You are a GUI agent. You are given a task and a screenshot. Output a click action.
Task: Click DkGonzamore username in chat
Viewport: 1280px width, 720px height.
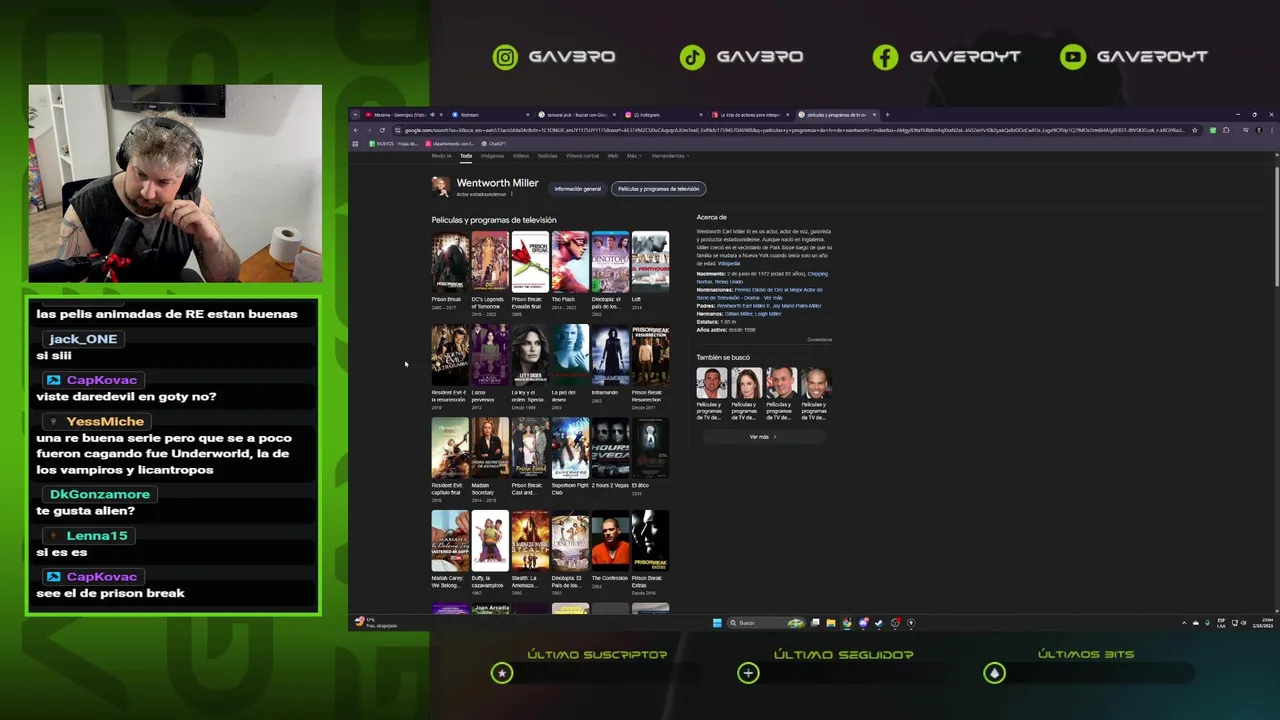pos(100,494)
